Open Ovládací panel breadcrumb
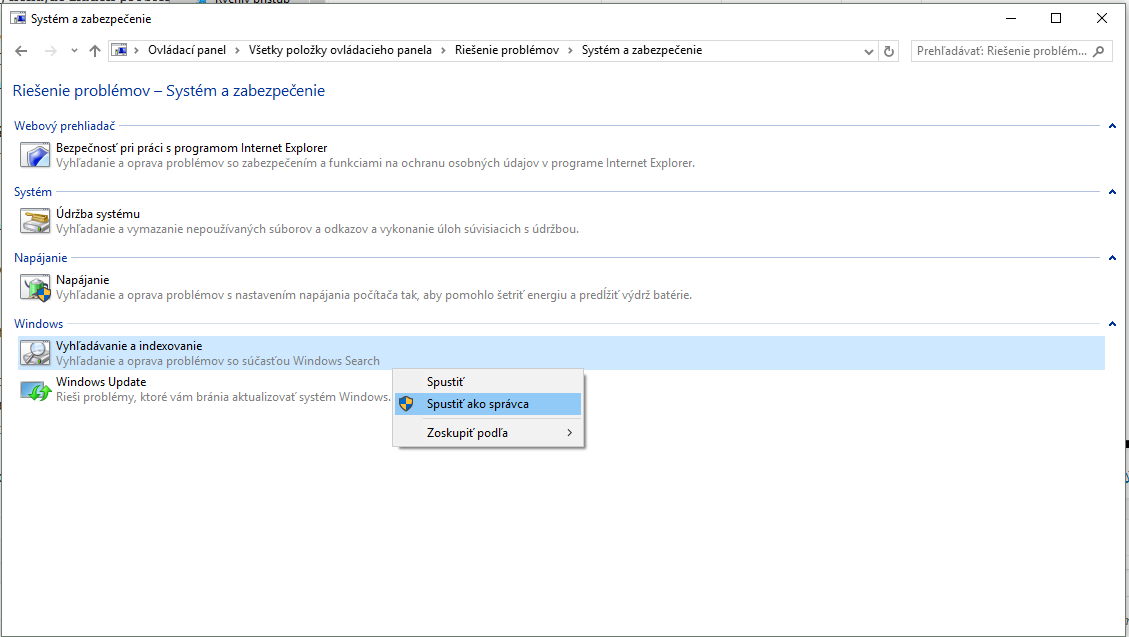1129x637 pixels. point(186,50)
